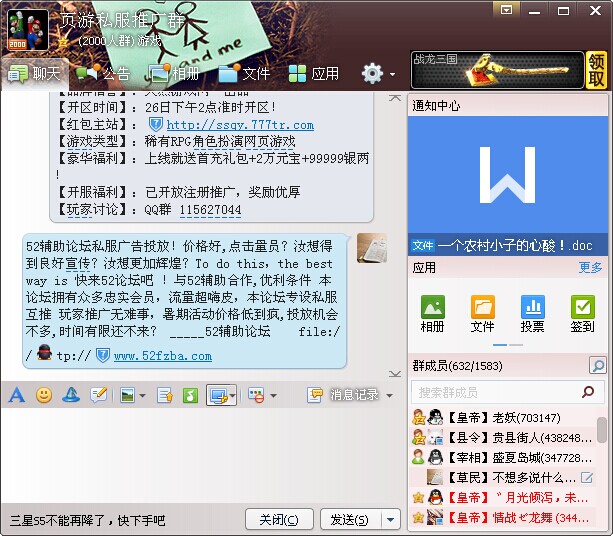Viewport: 613px width, 536px height.
Task: Click the 发送(S) send button
Action: pos(350,520)
